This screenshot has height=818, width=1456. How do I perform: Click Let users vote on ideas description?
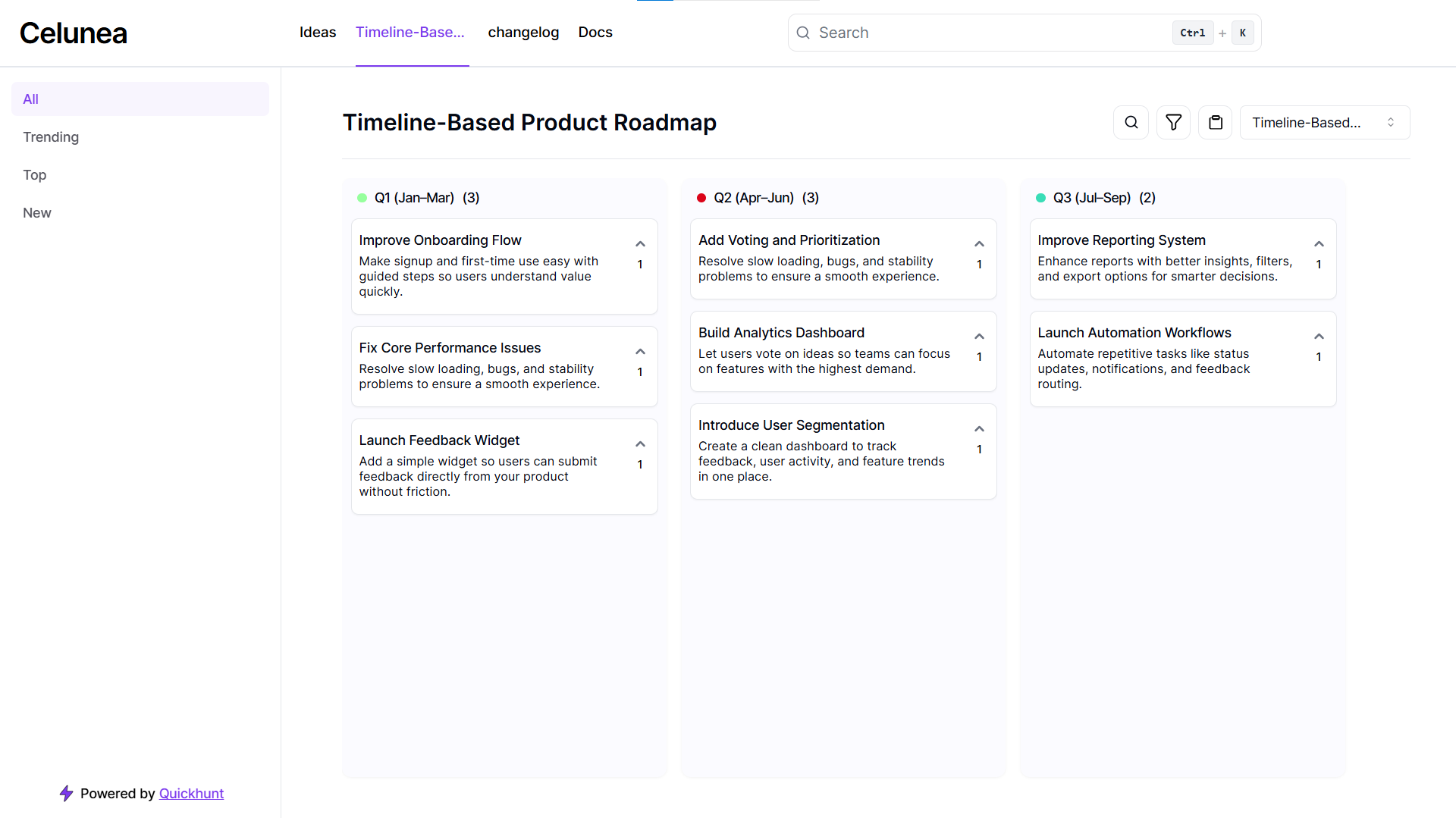click(x=824, y=361)
